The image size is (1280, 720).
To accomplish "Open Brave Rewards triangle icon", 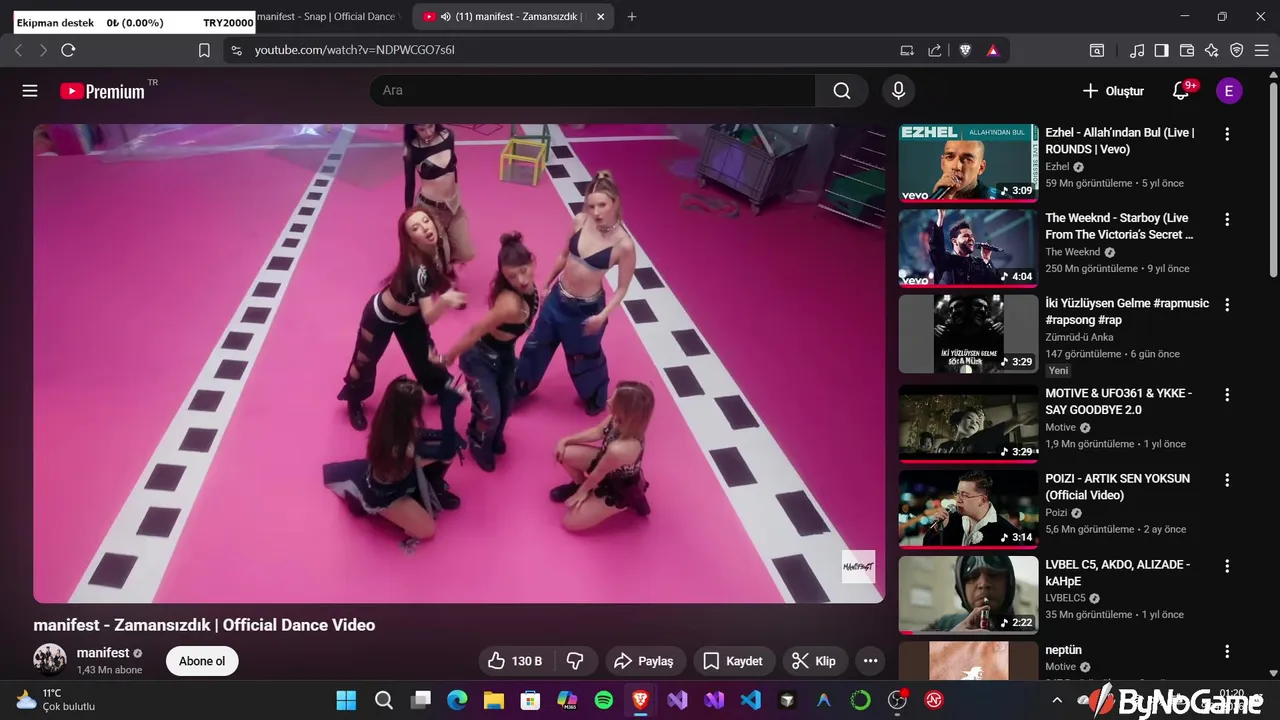I will [x=992, y=50].
